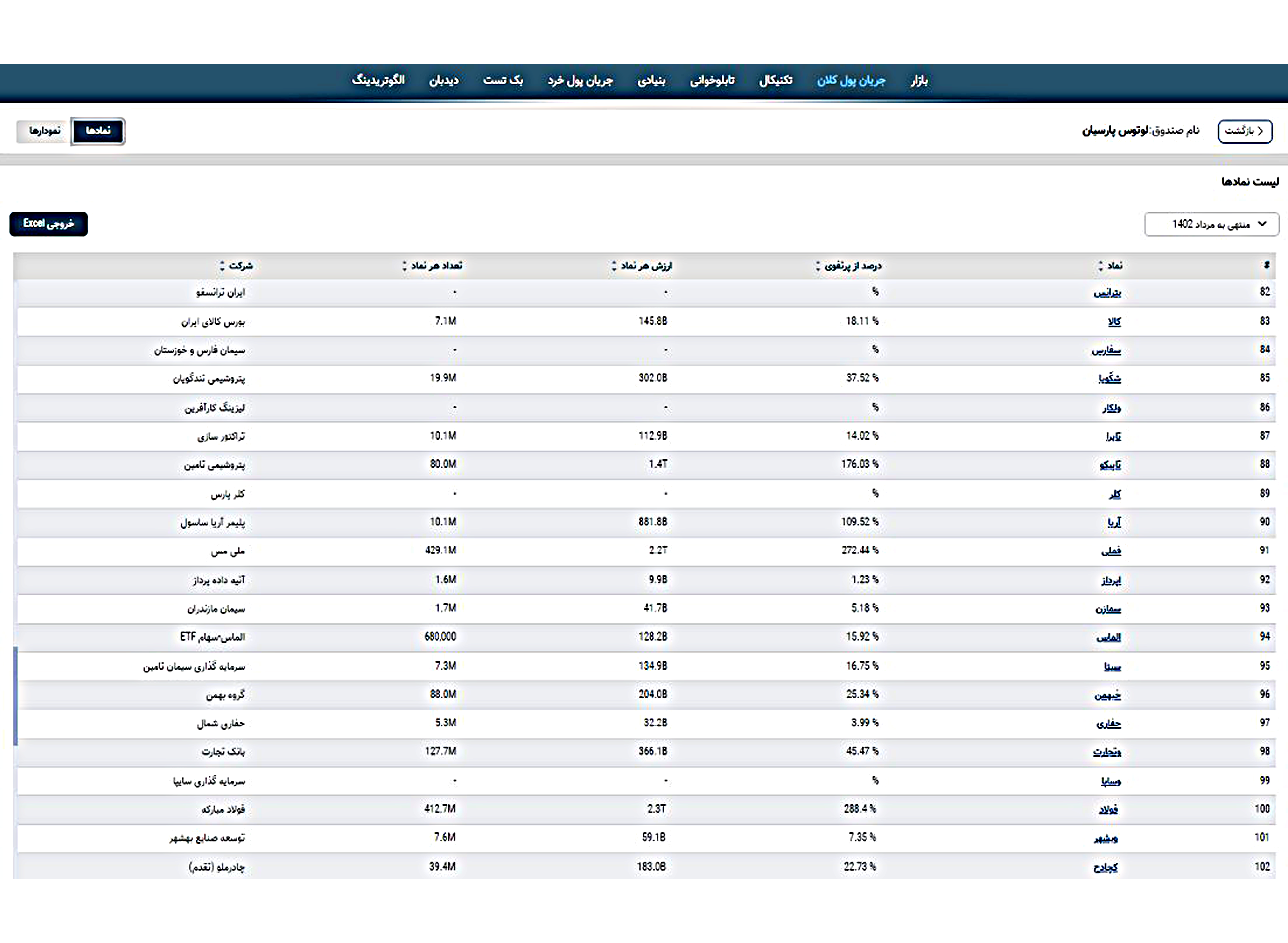Click the fund name لوتوس پارسیان
The image size is (1288, 943).
1116,131
